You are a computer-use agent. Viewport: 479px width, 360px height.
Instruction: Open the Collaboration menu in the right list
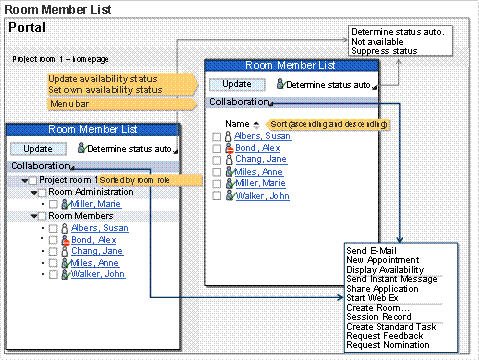[x=241, y=102]
